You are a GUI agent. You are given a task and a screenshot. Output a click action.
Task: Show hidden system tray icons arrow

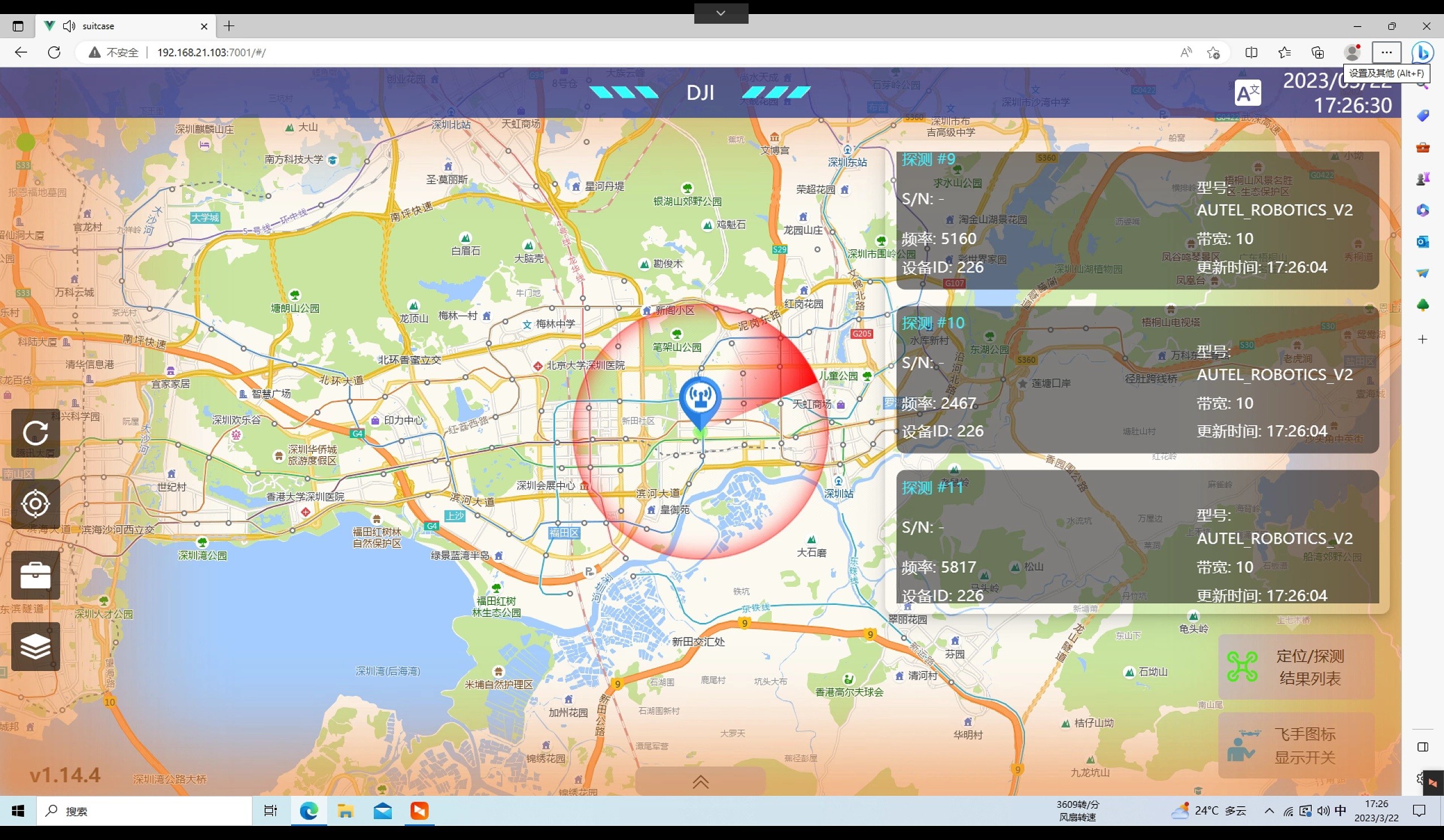coord(1269,811)
